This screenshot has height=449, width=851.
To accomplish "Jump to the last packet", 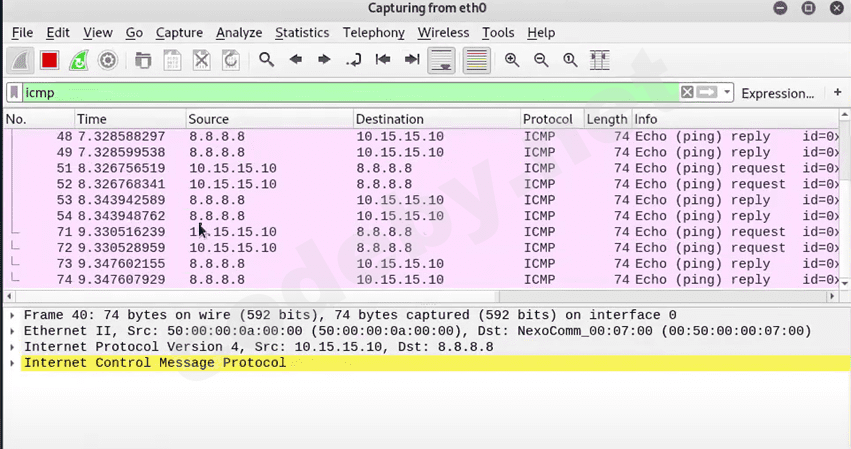I will [411, 60].
